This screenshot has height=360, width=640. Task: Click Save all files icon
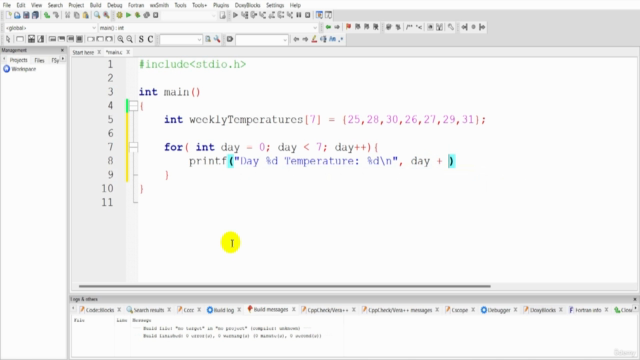[x=36, y=16]
